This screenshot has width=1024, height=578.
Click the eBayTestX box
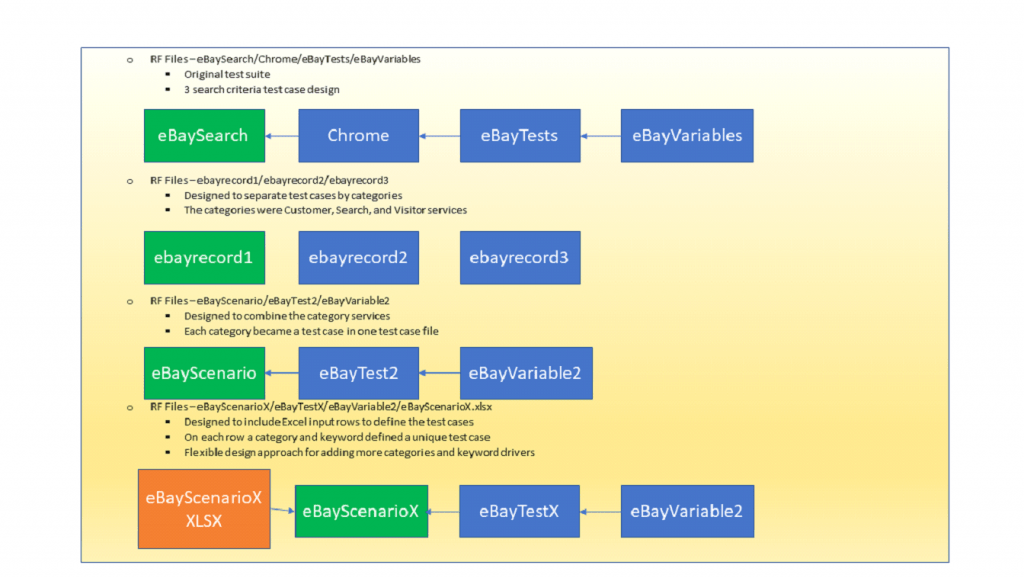click(x=519, y=511)
